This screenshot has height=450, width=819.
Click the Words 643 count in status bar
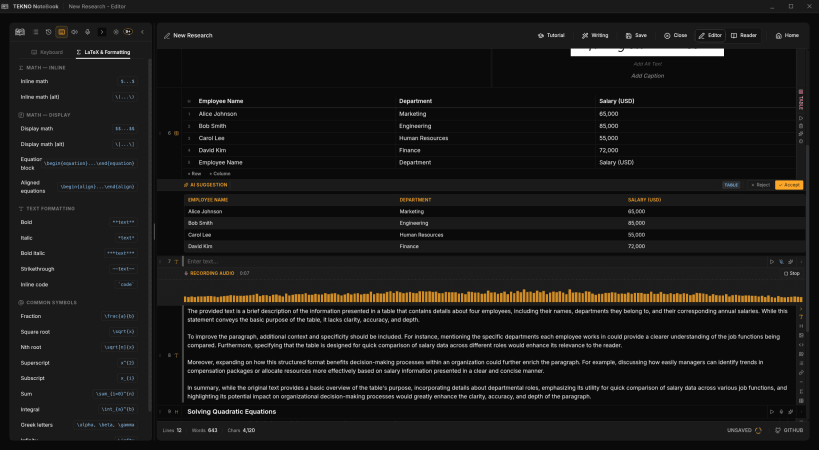pyautogui.click(x=204, y=431)
